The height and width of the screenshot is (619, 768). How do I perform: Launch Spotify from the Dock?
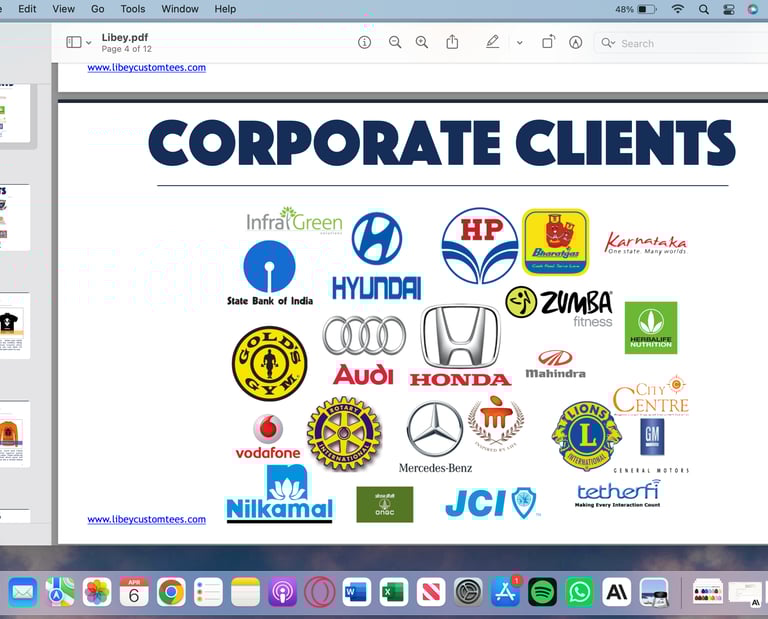coord(542,592)
